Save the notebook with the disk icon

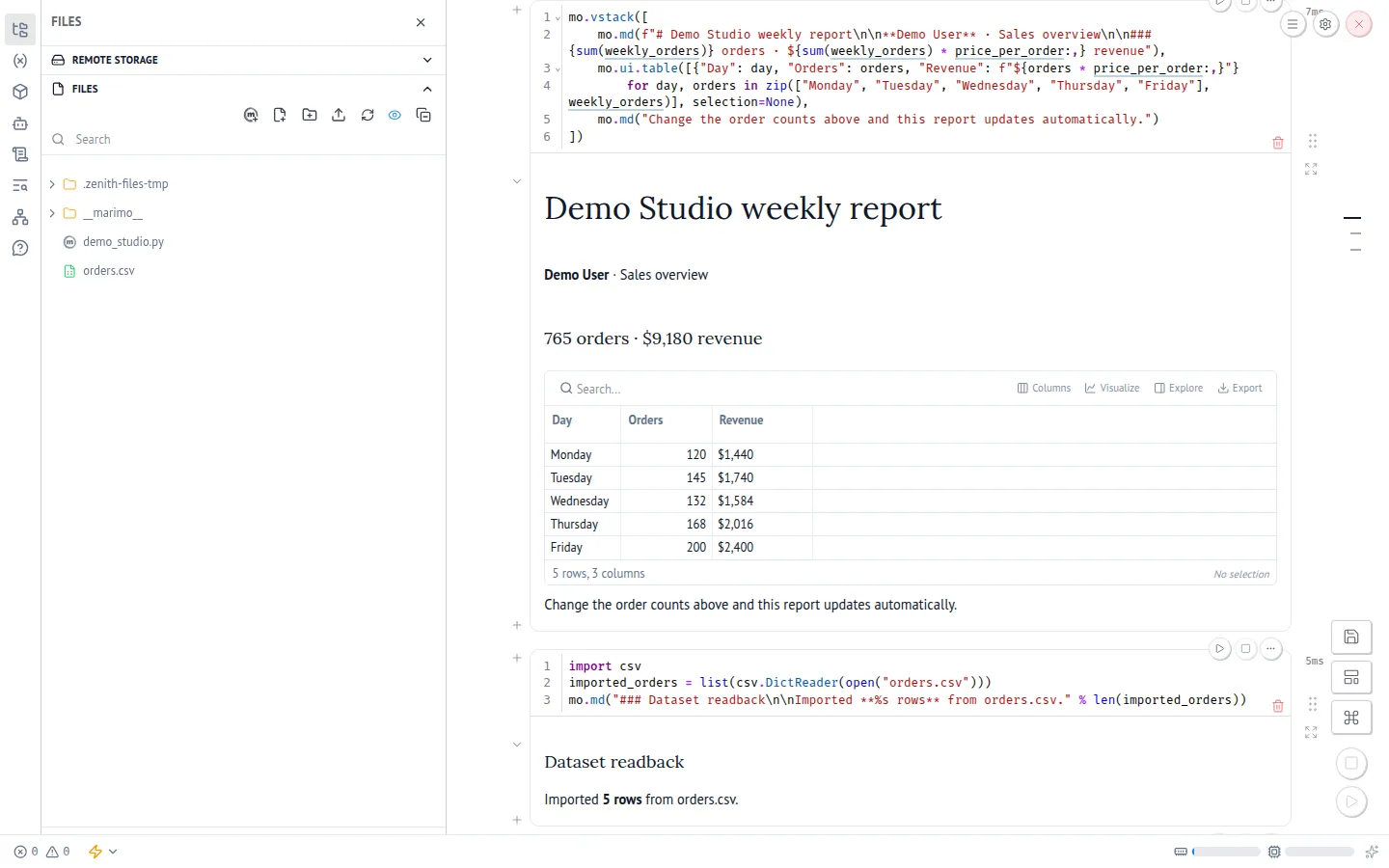click(1351, 637)
